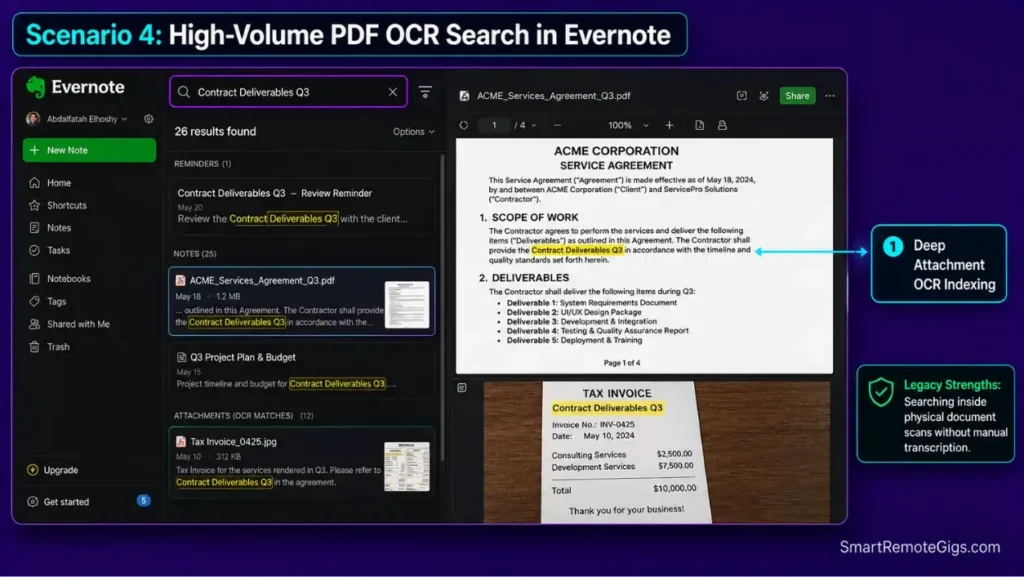Click the results list scrollbar
Viewport: 1024px width, 577px height.
[x=443, y=307]
